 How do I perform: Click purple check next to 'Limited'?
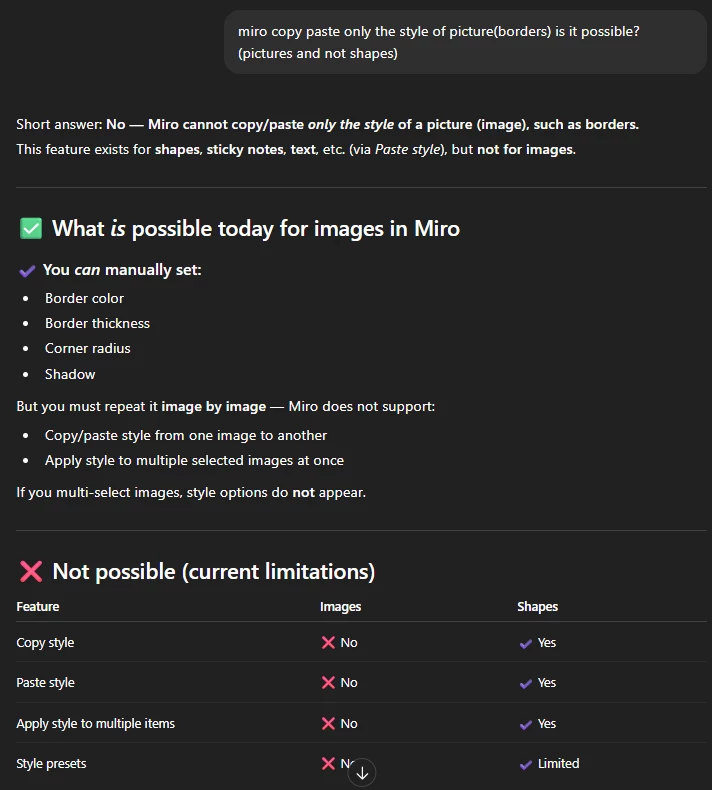526,764
